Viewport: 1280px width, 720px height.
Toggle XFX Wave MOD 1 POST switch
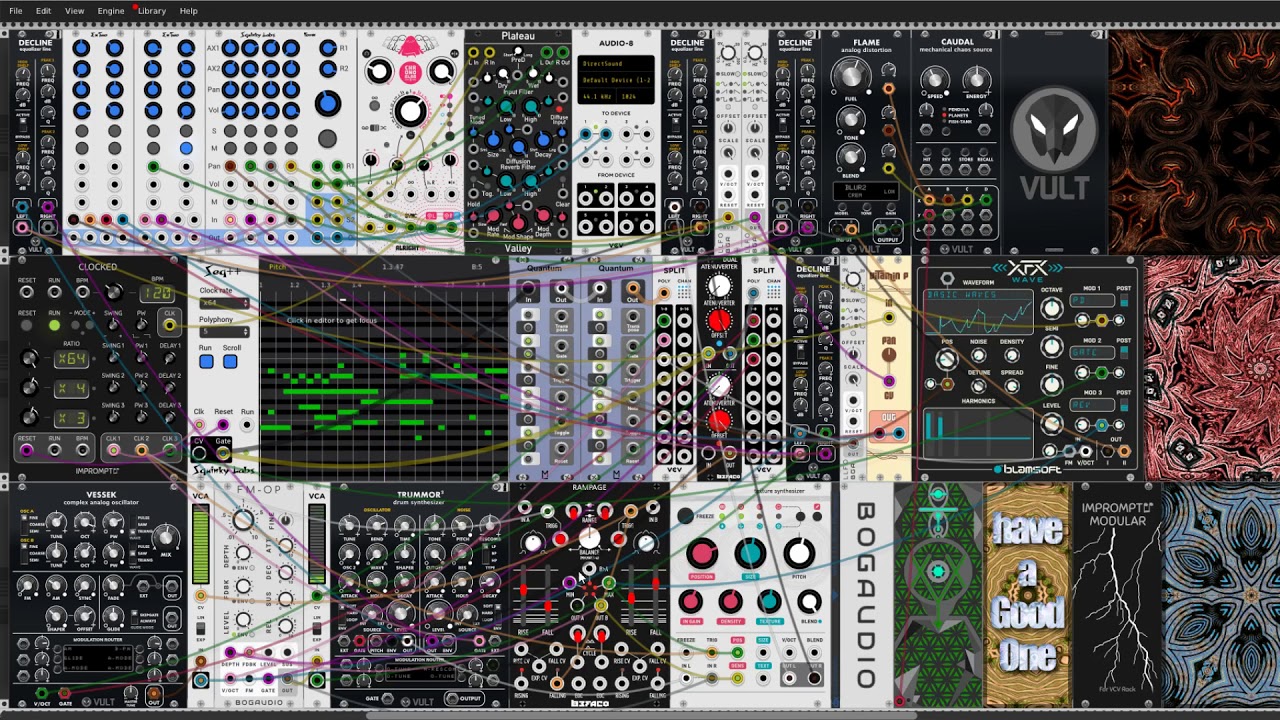[1124, 300]
